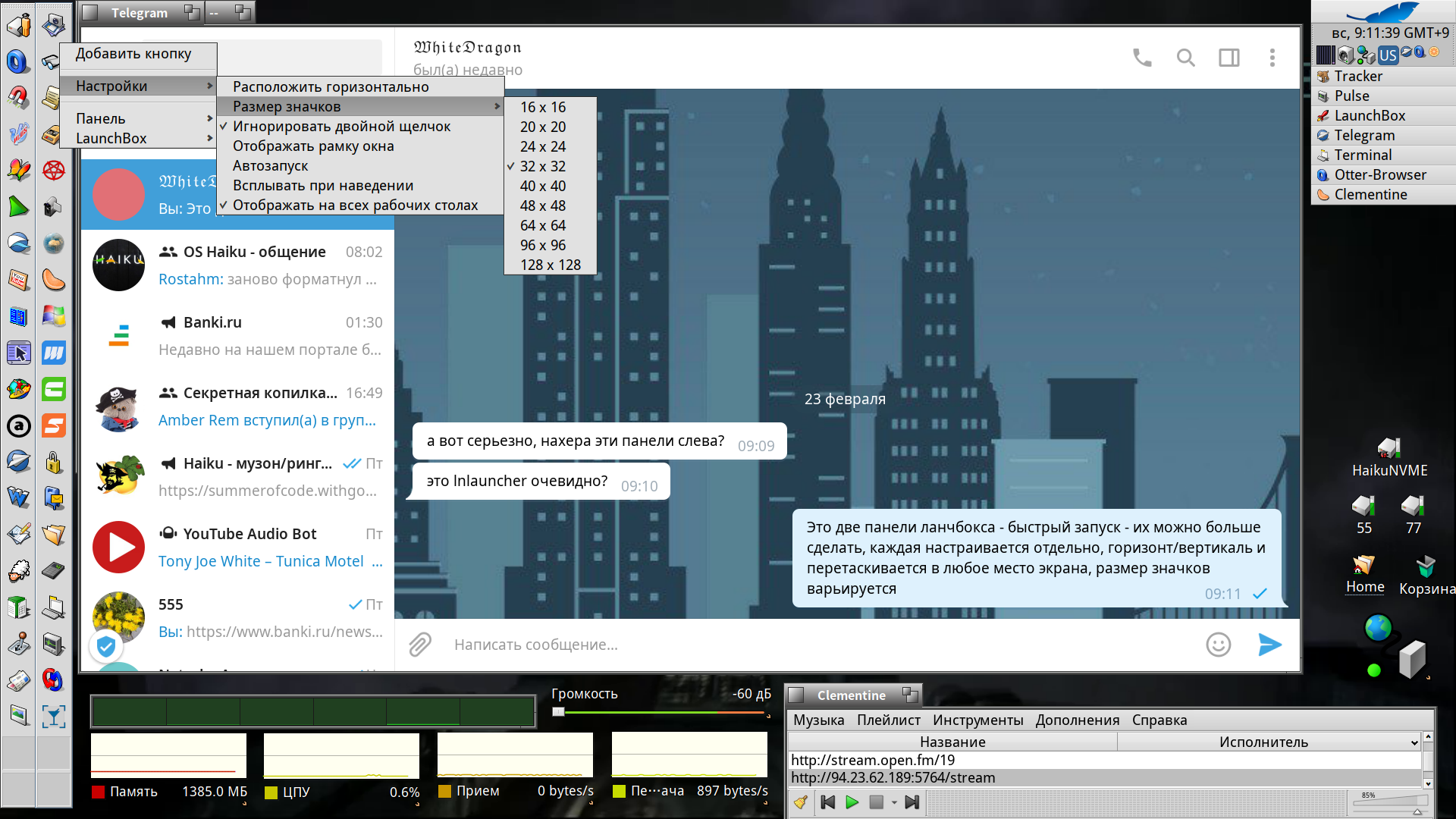Click the 'Написать сообщение' input field

click(x=823, y=645)
